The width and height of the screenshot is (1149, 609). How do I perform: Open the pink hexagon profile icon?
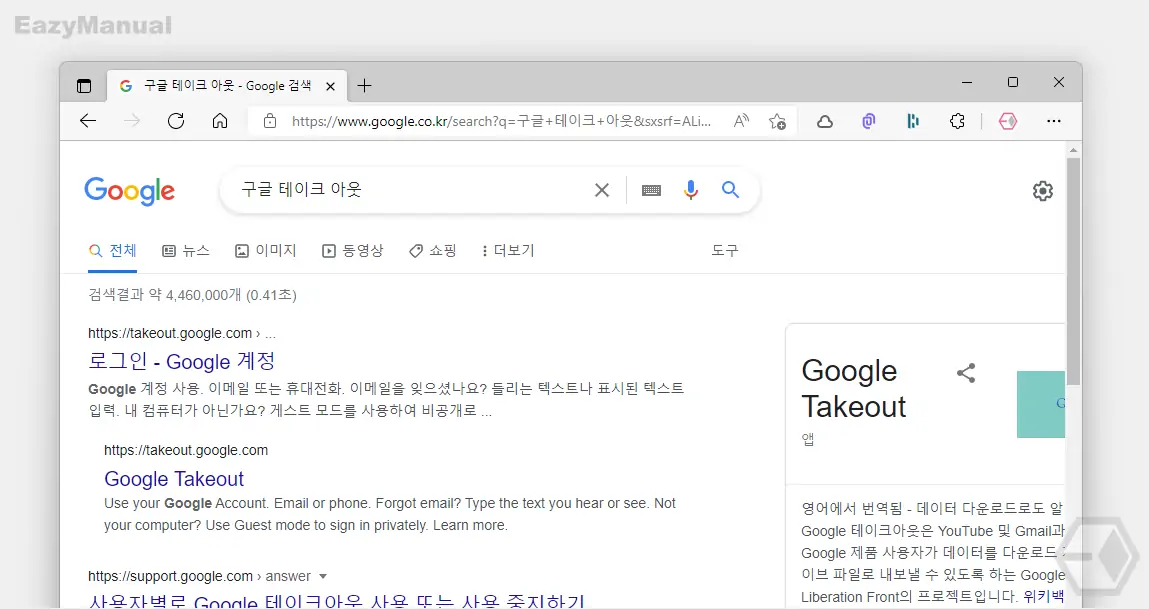pyautogui.click(x=1008, y=121)
